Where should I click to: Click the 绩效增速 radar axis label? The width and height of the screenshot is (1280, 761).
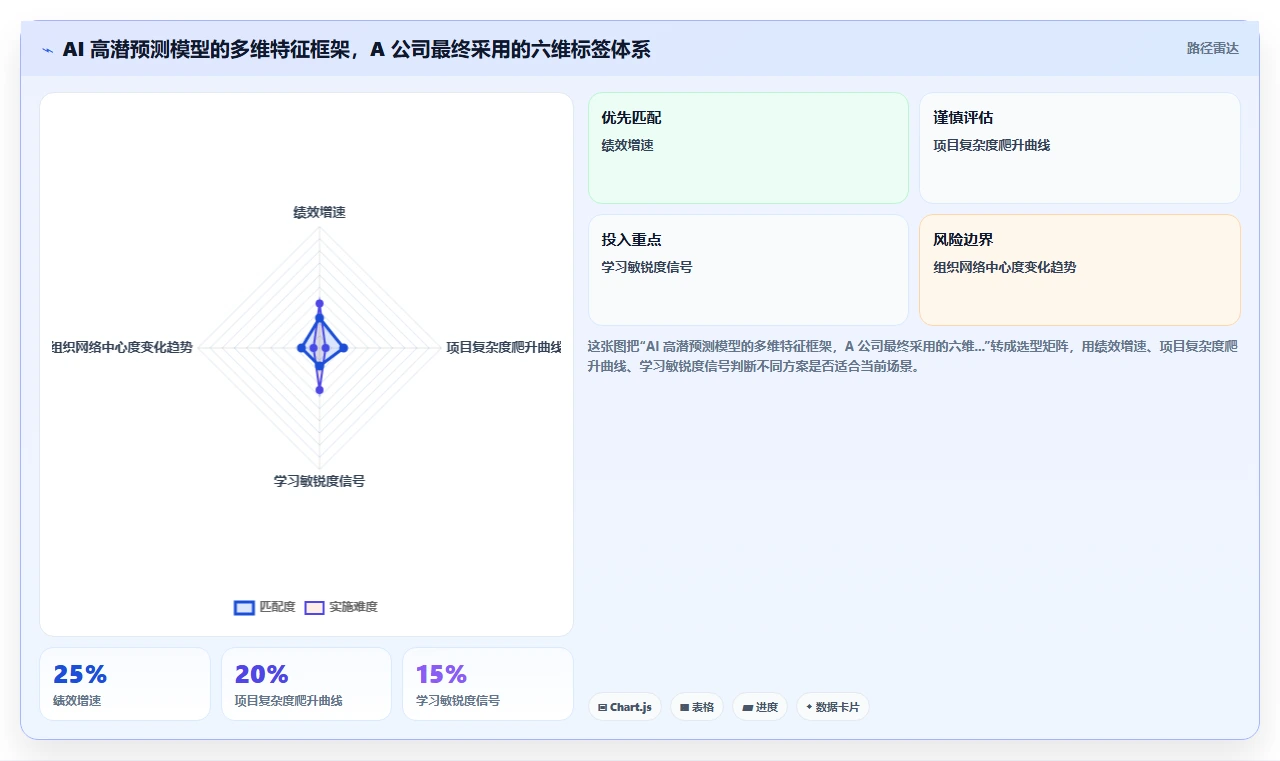319,212
